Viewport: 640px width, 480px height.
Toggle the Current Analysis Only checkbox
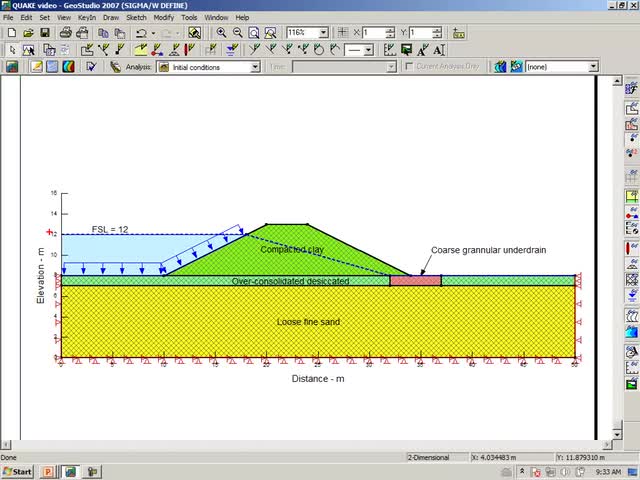click(x=407, y=67)
